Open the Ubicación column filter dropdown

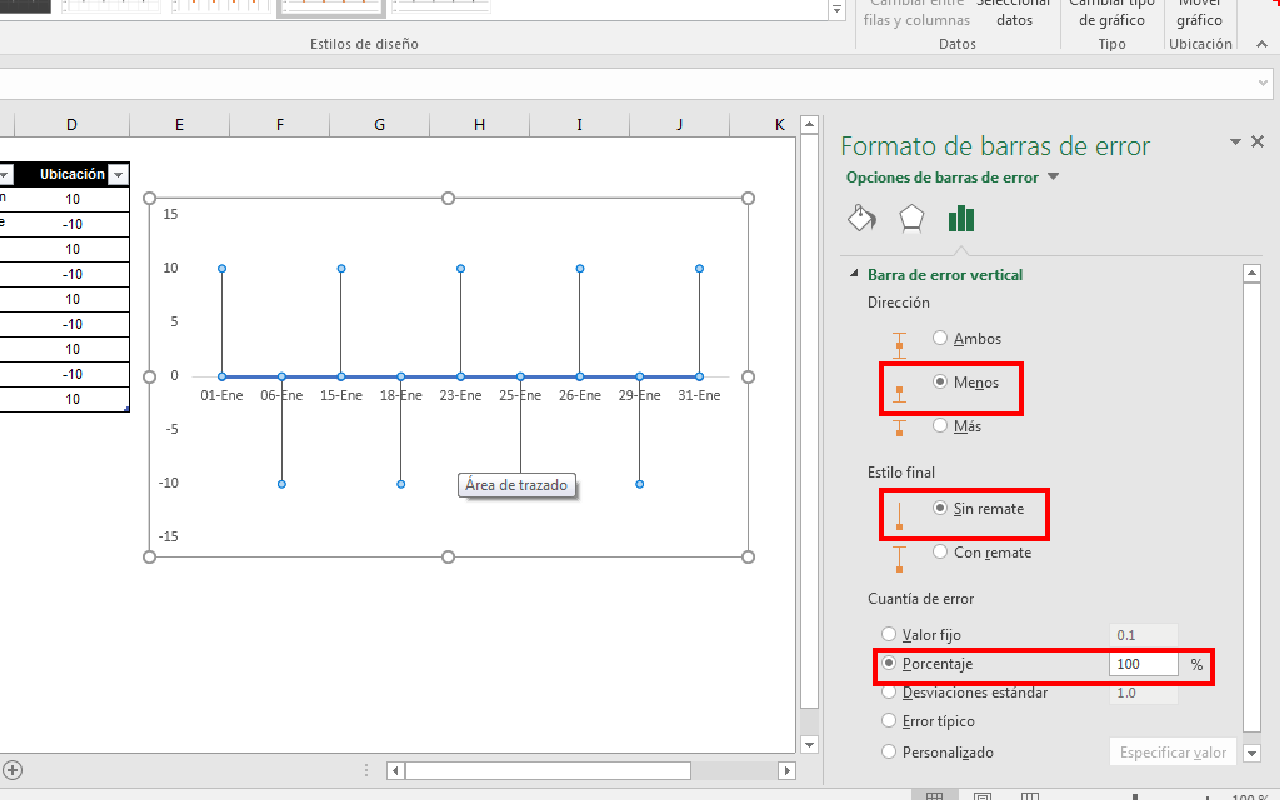(119, 174)
